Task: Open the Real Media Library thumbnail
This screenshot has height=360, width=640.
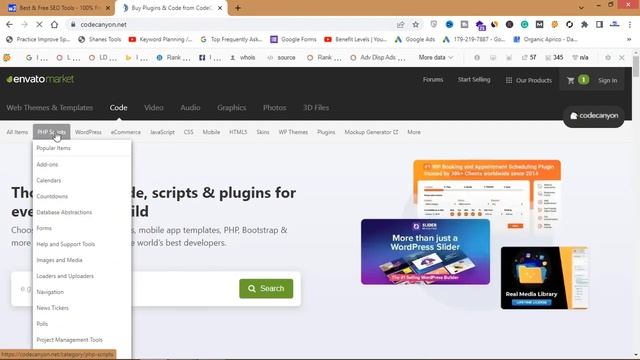Action: pos(544,278)
